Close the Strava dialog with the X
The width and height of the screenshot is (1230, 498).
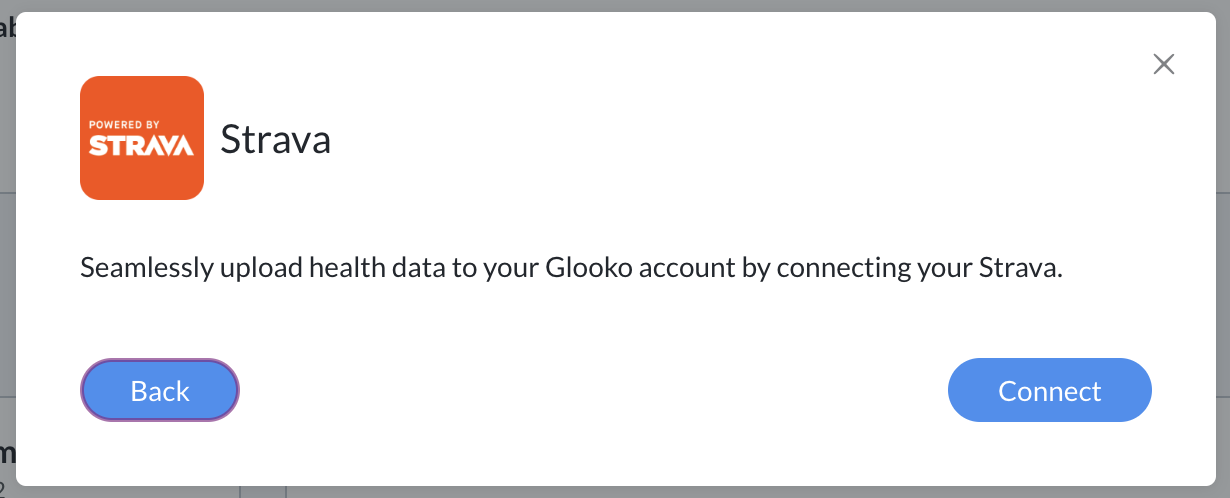(x=1163, y=65)
